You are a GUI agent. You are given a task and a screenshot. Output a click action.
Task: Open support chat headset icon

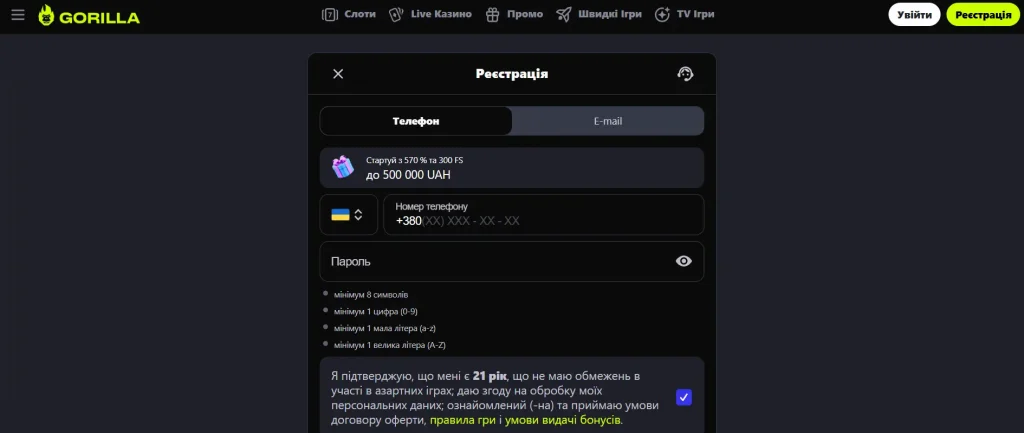click(685, 73)
